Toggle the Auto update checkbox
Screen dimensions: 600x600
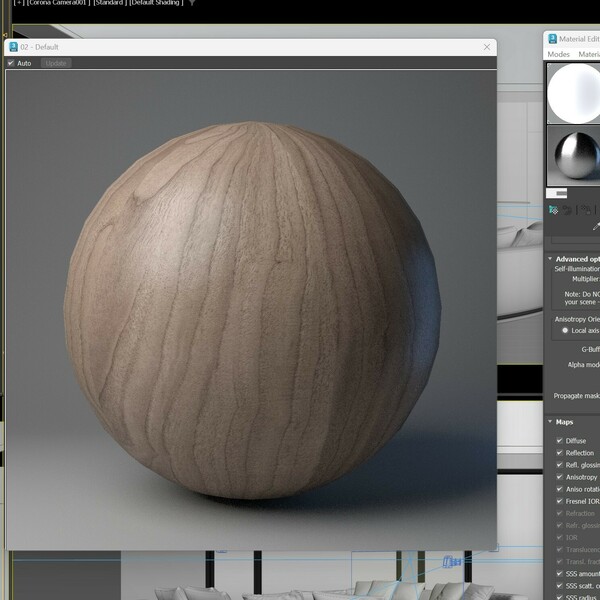(11, 63)
